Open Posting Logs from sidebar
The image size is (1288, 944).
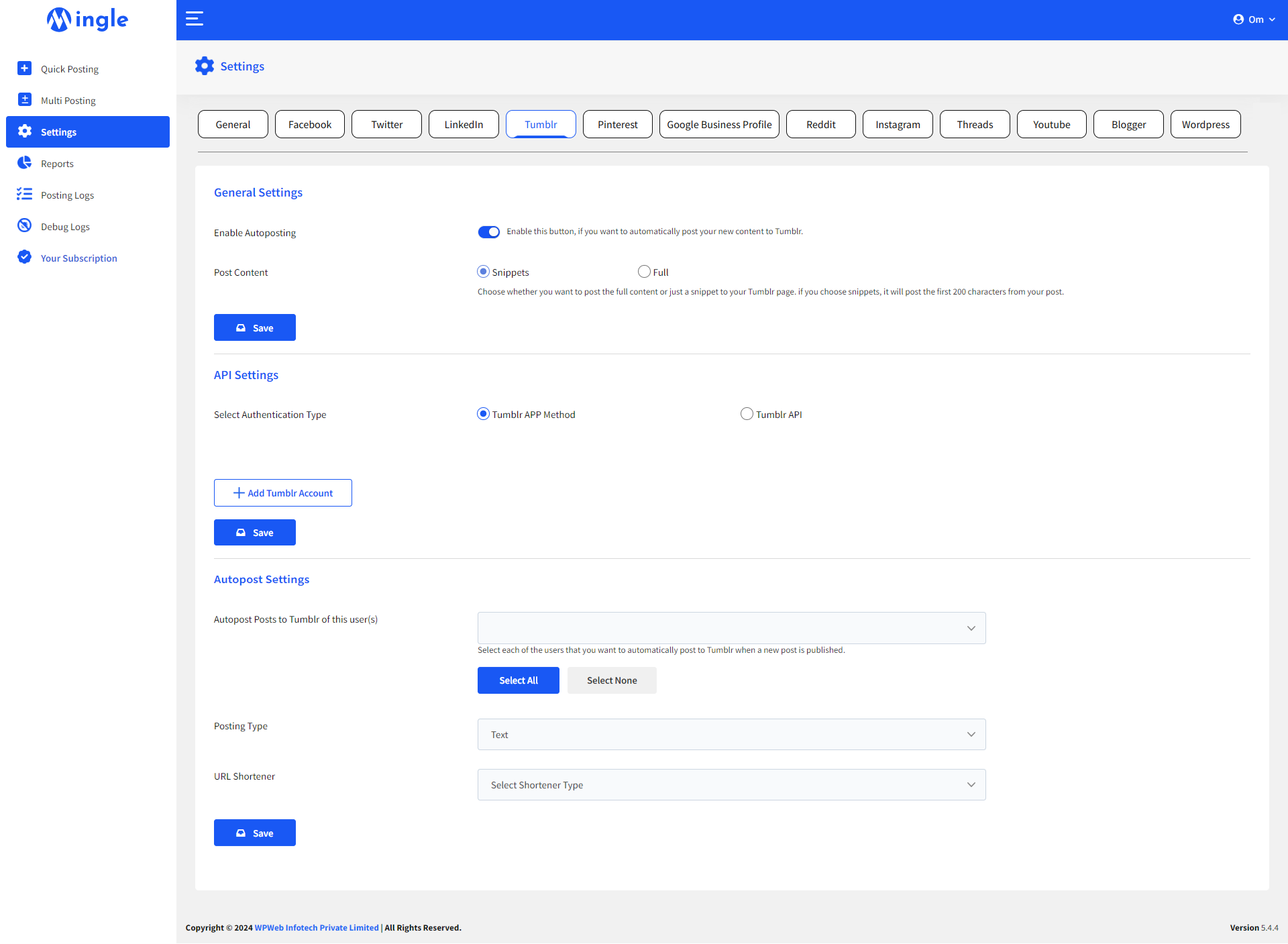(x=88, y=195)
